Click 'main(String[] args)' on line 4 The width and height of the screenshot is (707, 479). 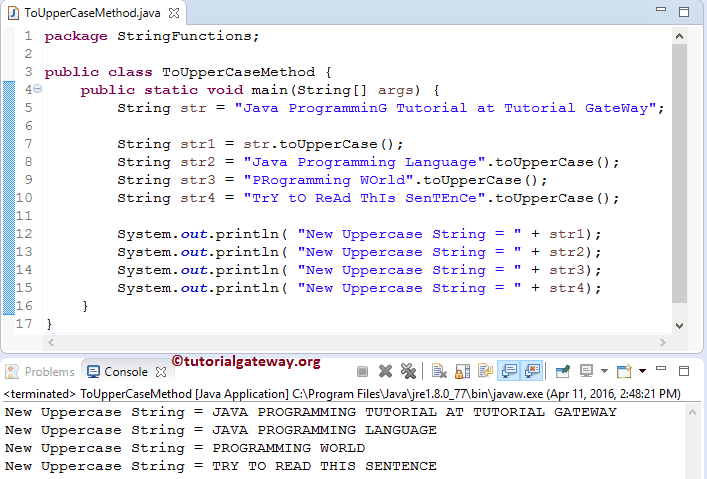[x=336, y=90]
